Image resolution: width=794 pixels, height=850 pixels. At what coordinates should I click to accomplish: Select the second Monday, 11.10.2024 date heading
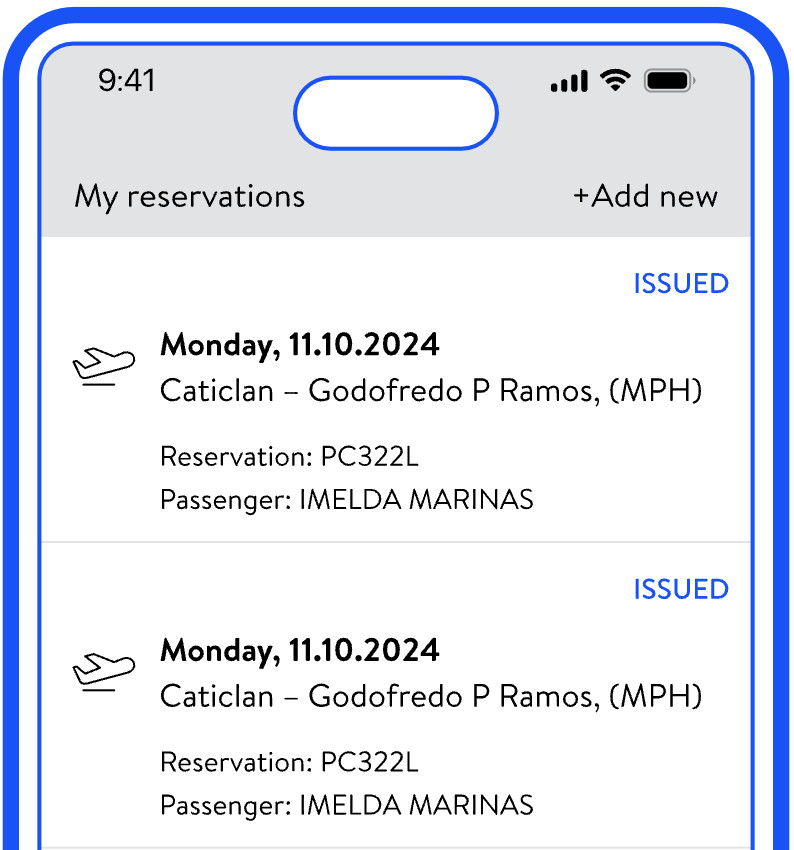click(300, 650)
